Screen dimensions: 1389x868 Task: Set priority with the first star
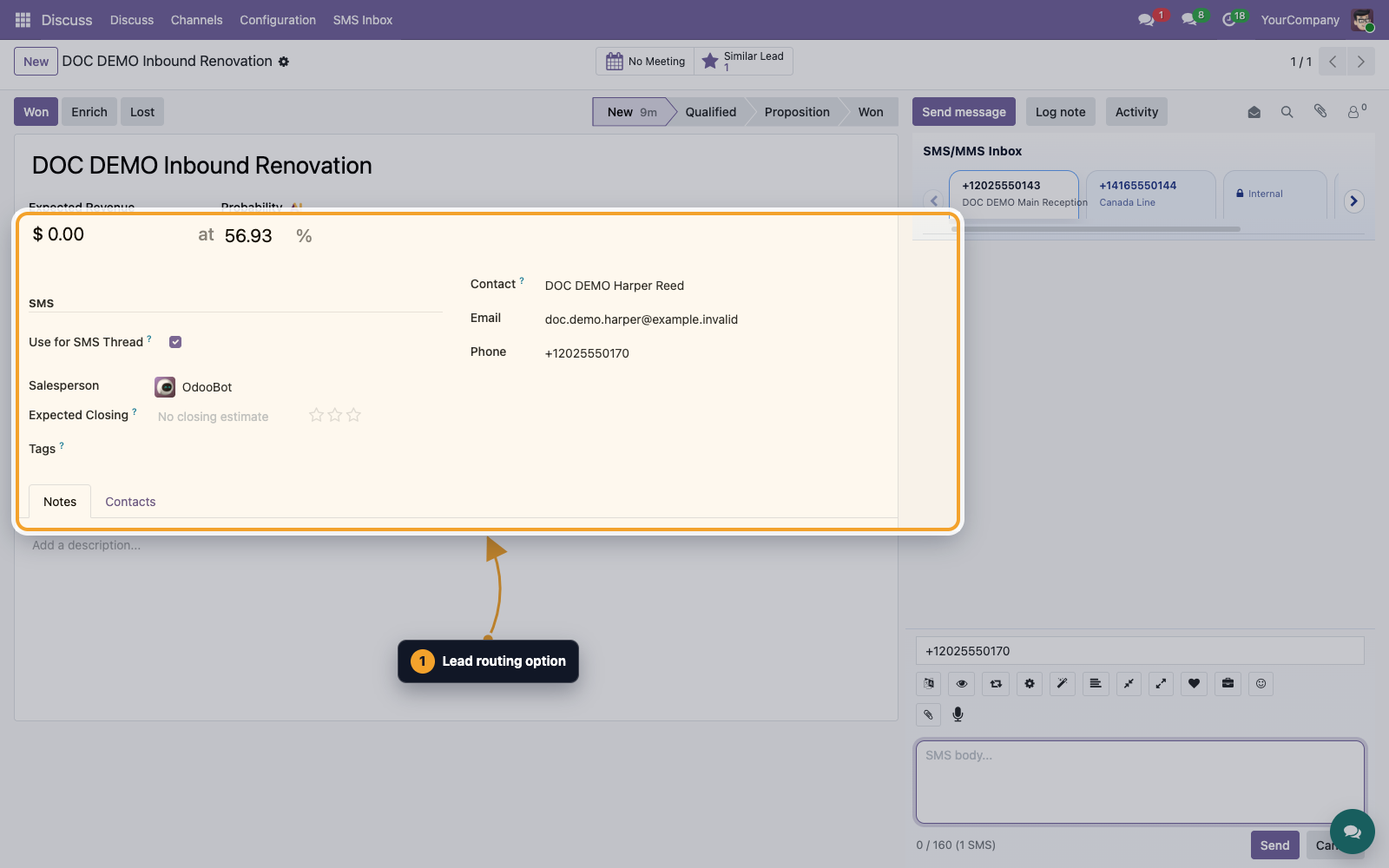tap(316, 415)
